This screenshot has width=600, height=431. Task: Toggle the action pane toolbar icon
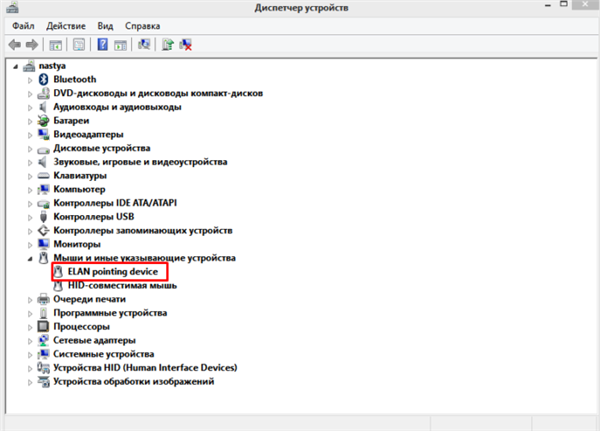[x=120, y=45]
